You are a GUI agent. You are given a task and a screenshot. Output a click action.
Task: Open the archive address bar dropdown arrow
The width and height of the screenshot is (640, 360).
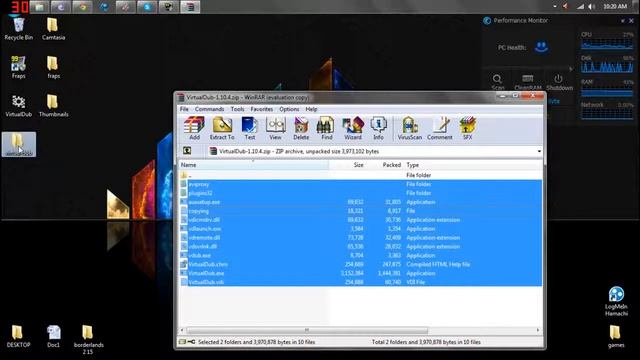point(539,151)
